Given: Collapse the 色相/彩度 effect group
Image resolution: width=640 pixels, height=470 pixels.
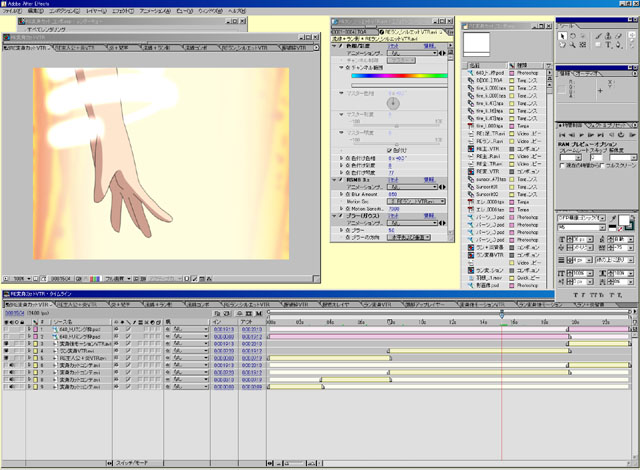Looking at the screenshot, I should tap(334, 46).
